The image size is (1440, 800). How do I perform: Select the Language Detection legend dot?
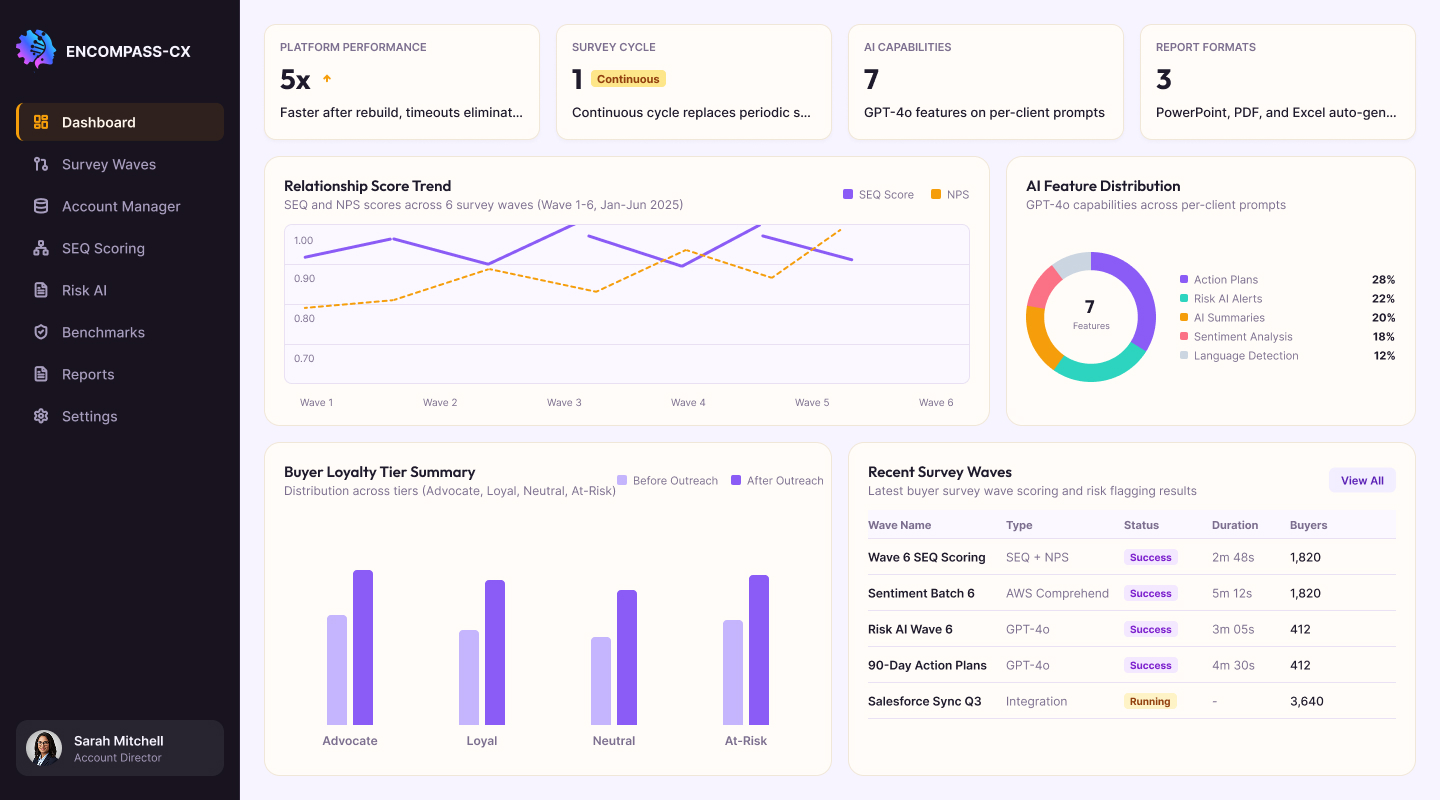(1184, 356)
